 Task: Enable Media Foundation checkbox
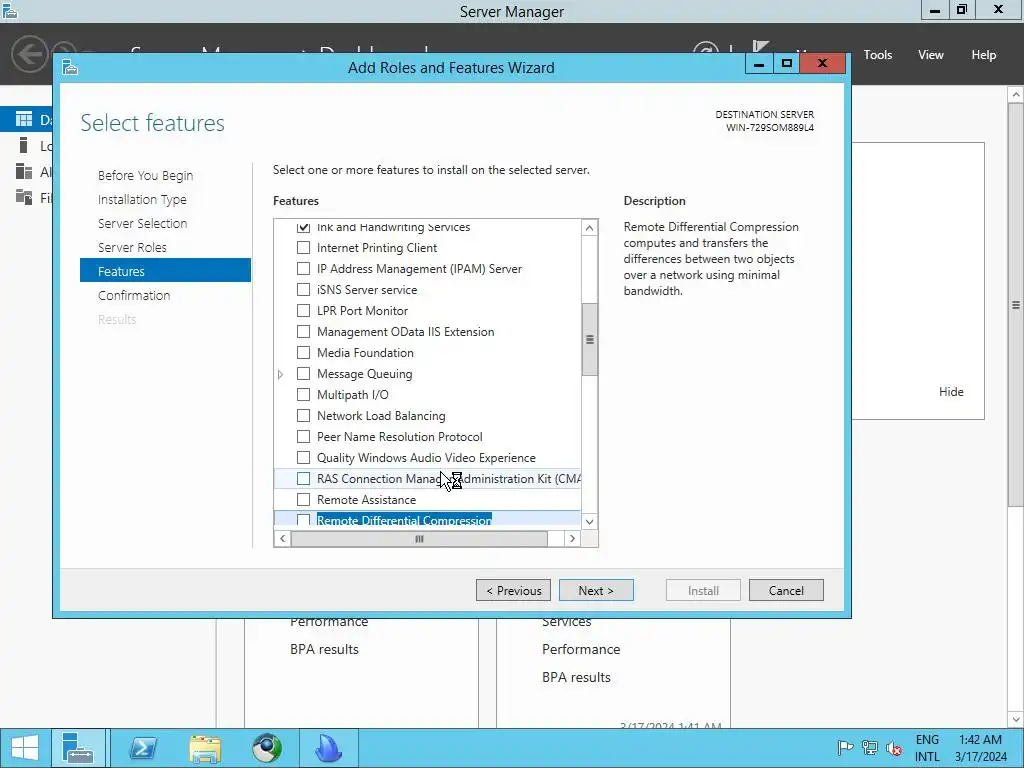point(303,353)
